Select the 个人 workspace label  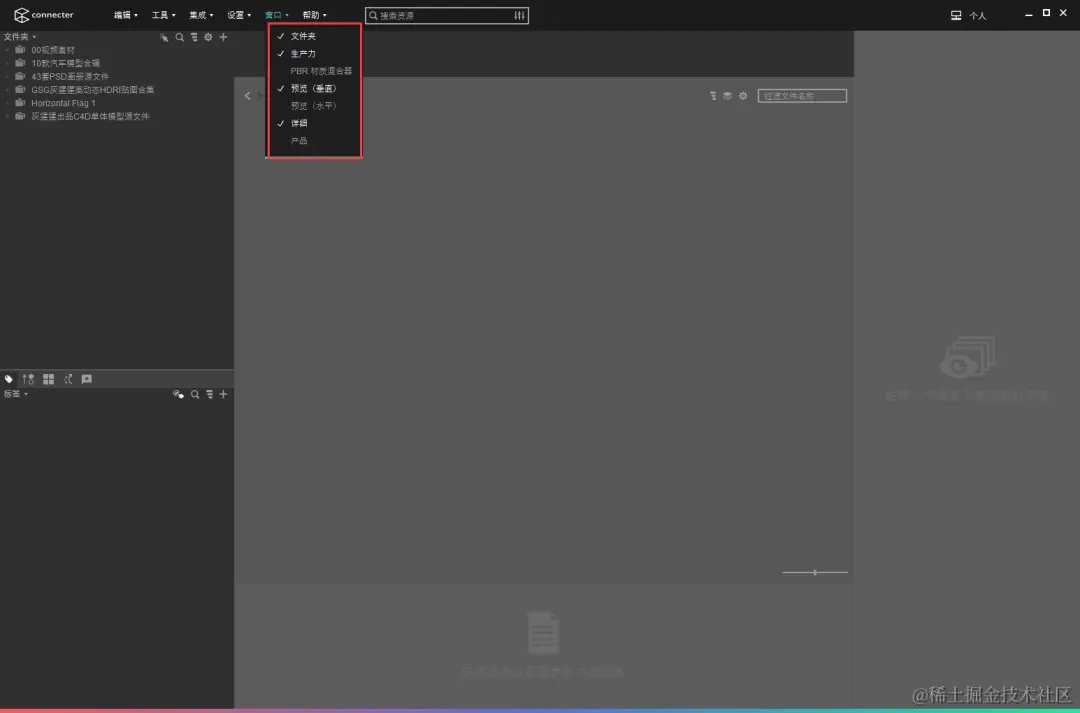[x=977, y=16]
